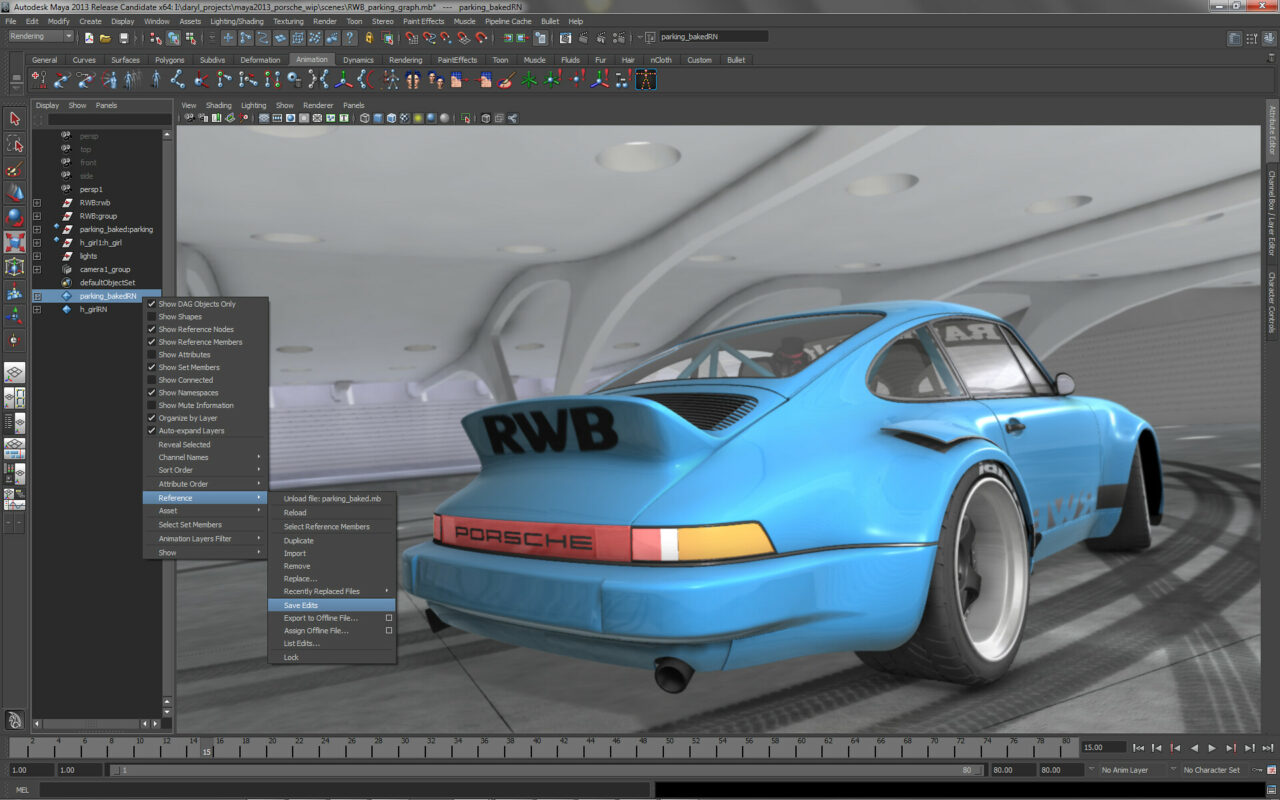Viewport: 1280px width, 800px height.
Task: Click the current frame field showing 15.00
Action: (x=1101, y=748)
